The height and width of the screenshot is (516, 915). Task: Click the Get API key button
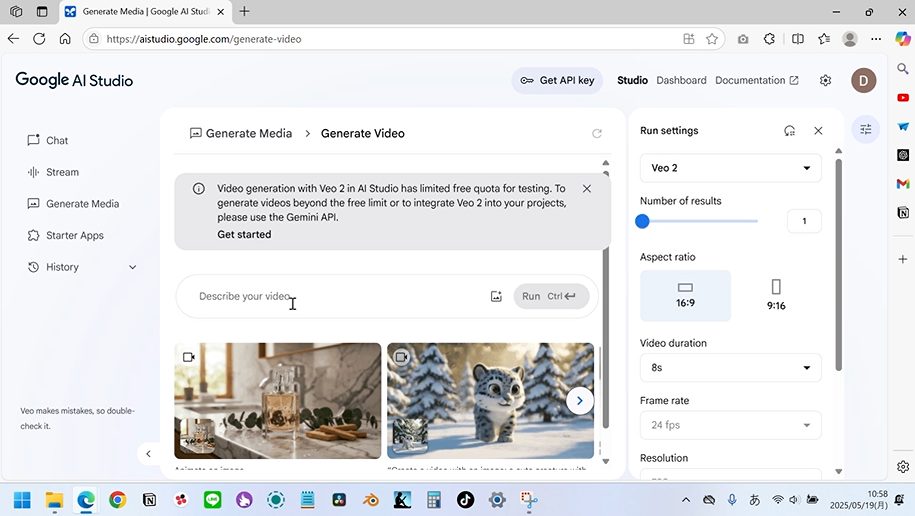(557, 81)
